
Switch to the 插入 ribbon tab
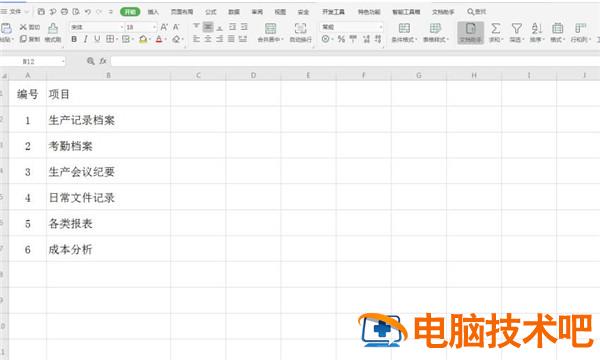[153, 12]
